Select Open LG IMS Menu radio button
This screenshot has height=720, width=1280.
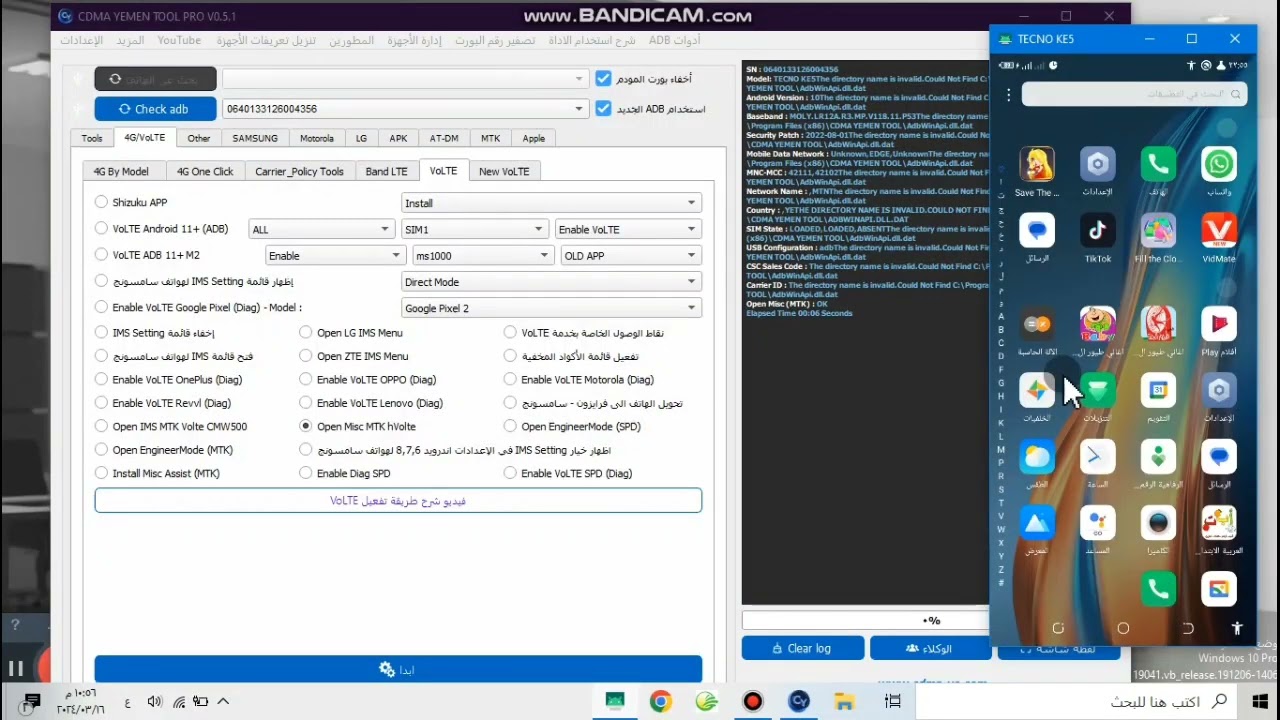pos(306,332)
